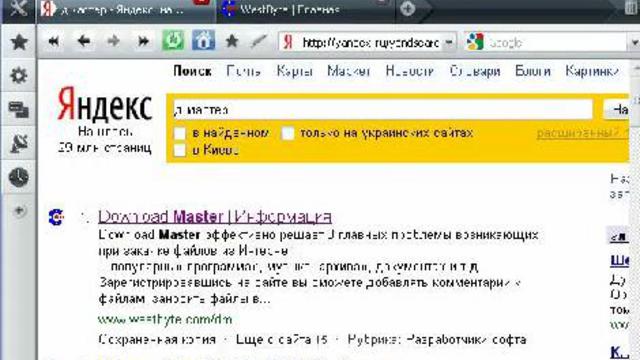Toggle 'только на украинских сайтах' checkbox
Image resolution: width=640 pixels, height=360 pixels.
point(288,133)
